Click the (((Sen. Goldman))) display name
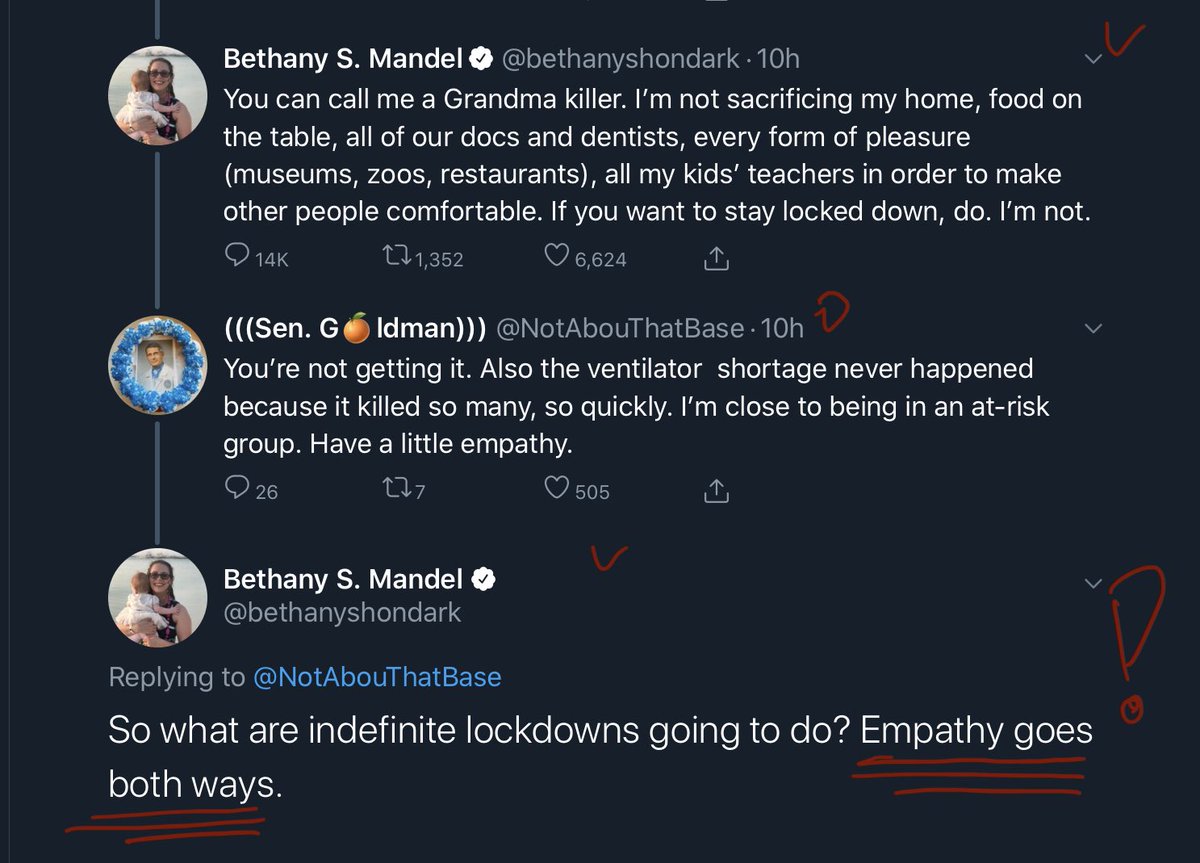Image resolution: width=1200 pixels, height=863 pixels. 355,328
